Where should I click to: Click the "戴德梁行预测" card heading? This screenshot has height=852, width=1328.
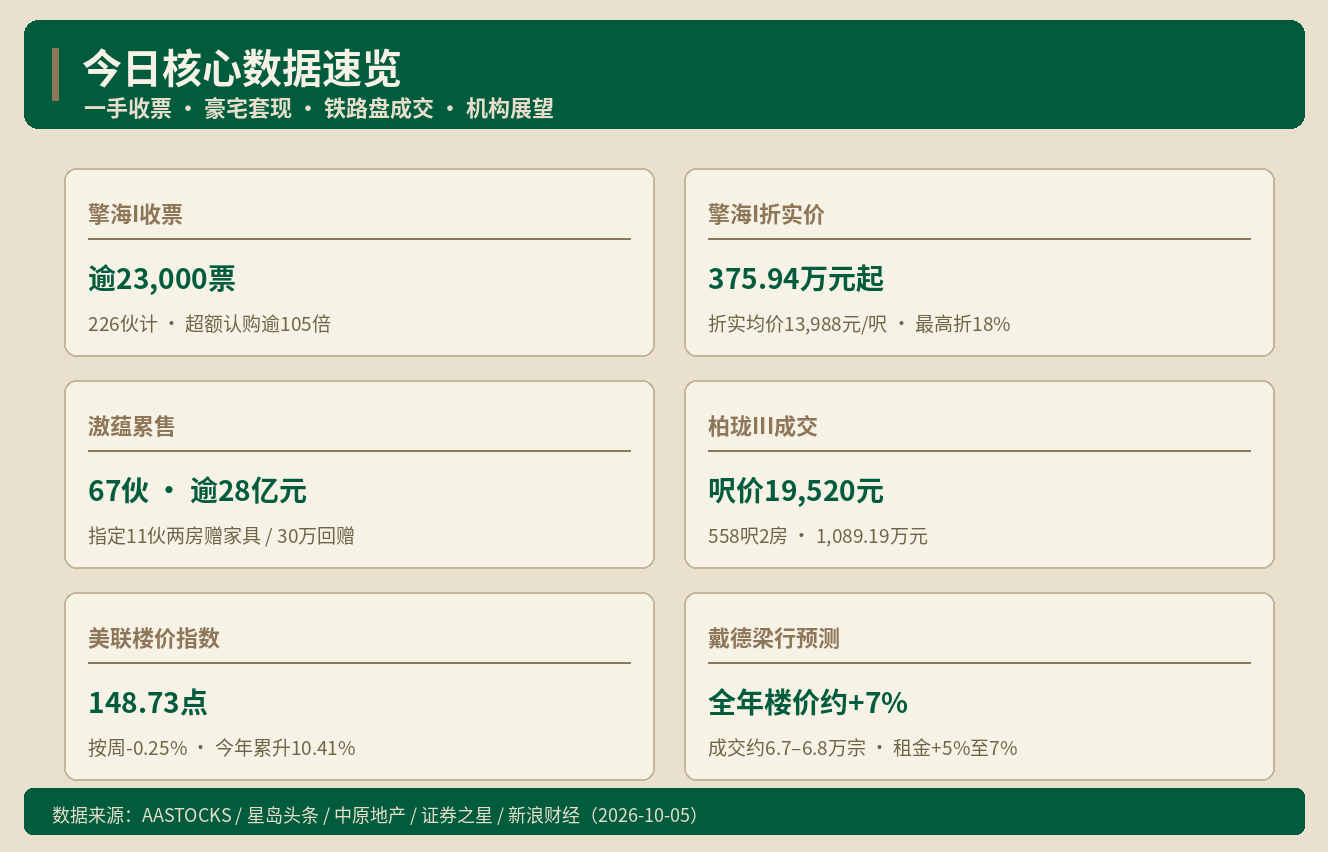[774, 638]
